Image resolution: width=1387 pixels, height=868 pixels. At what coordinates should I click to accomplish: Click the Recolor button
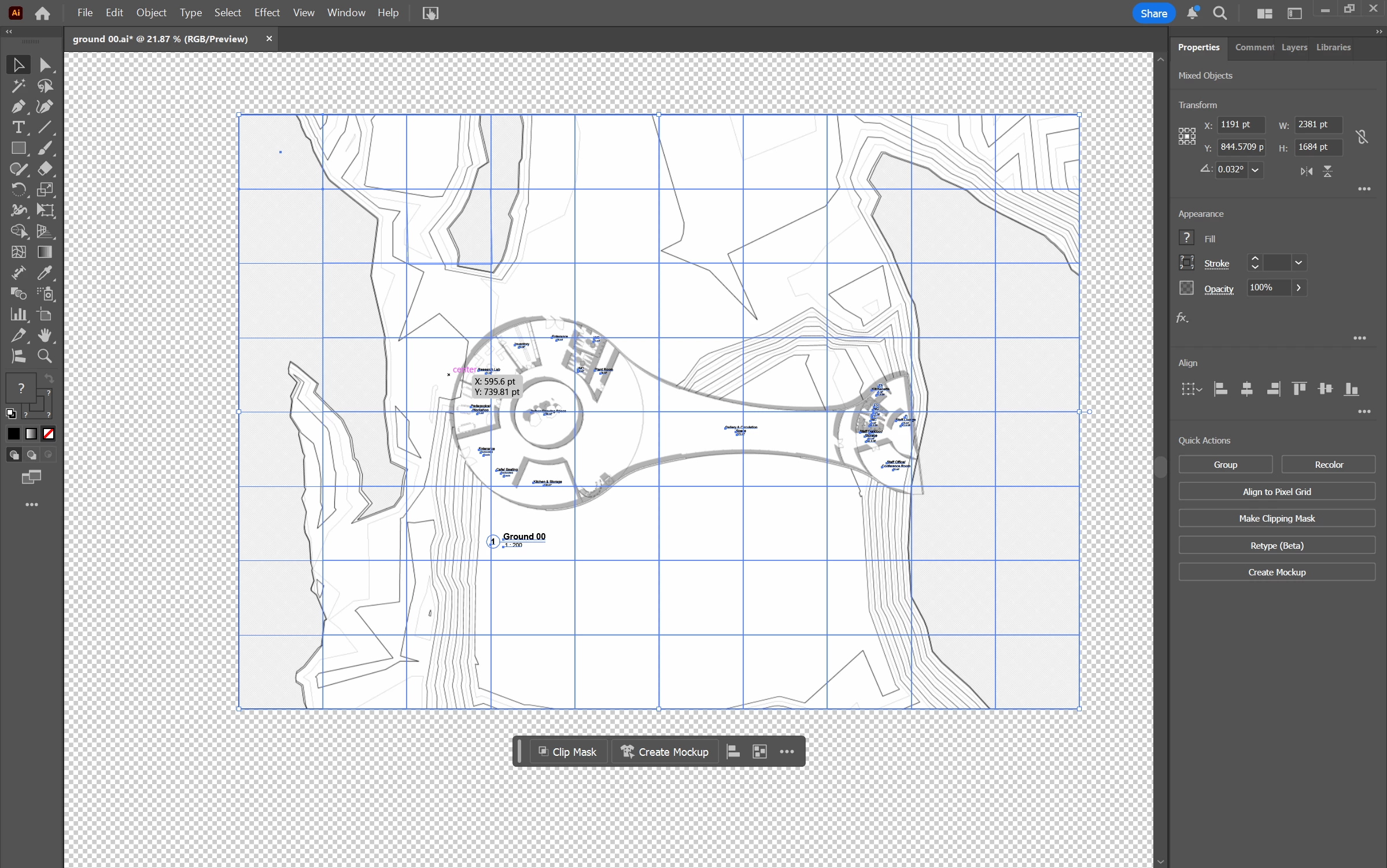[1329, 465]
